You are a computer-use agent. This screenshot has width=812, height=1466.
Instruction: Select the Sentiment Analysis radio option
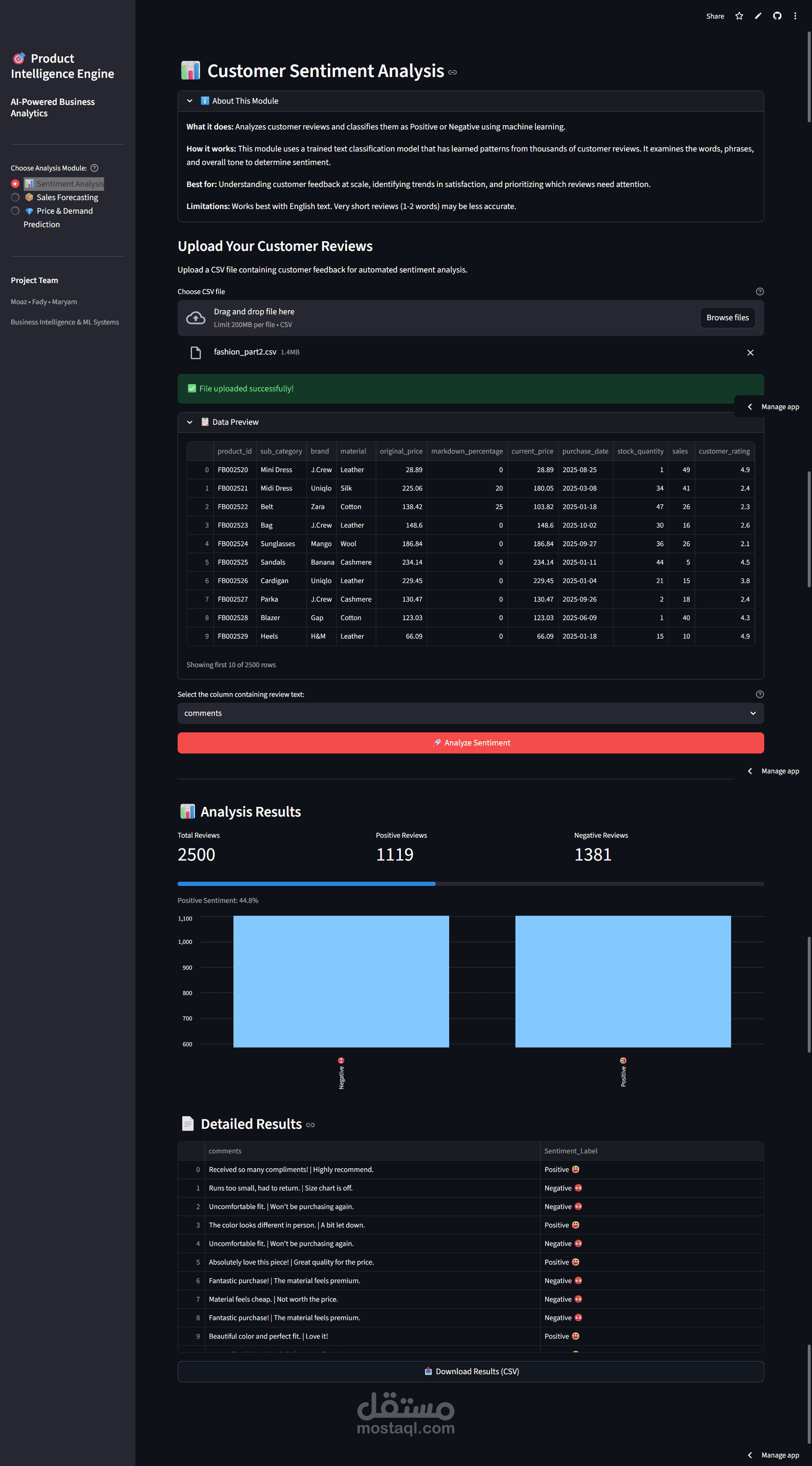(x=15, y=184)
